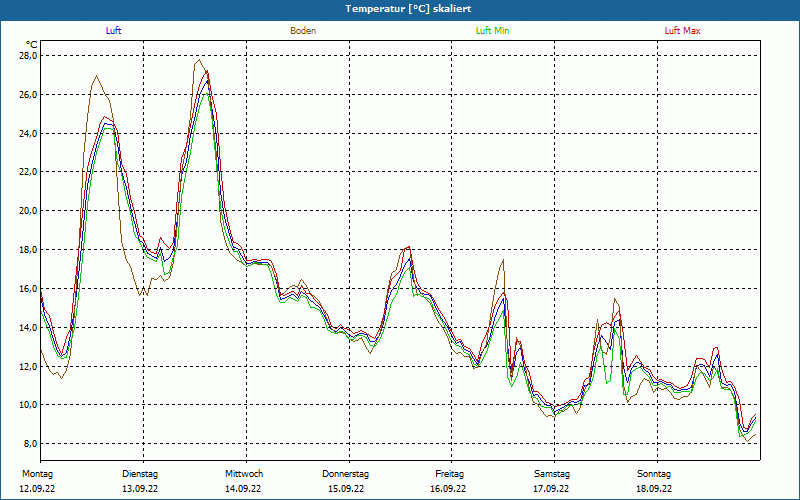This screenshot has height=500, width=800.
Task: Click the date '17.09.22'
Action: (x=551, y=489)
